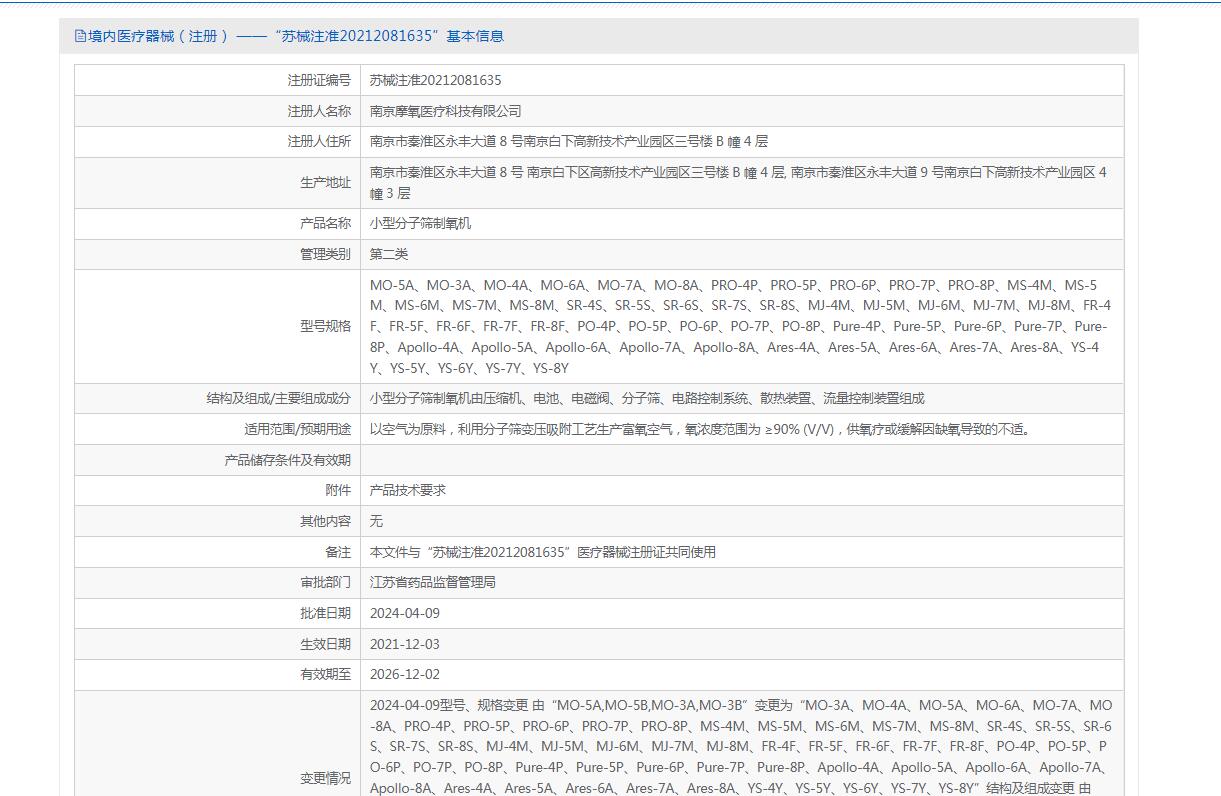Click the 其他内容 value "无"
Screen dimensions: 1221x796
377,521
